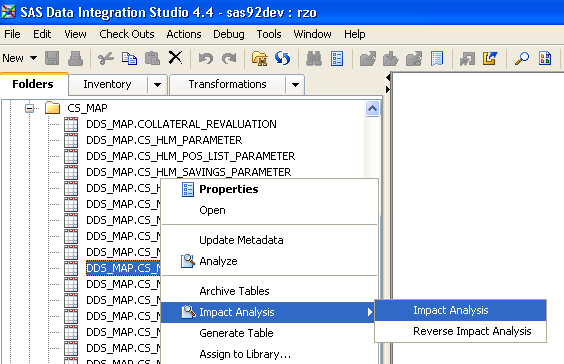Click the lower black arrow on the pane divider
564x364 pixels.
388,89
